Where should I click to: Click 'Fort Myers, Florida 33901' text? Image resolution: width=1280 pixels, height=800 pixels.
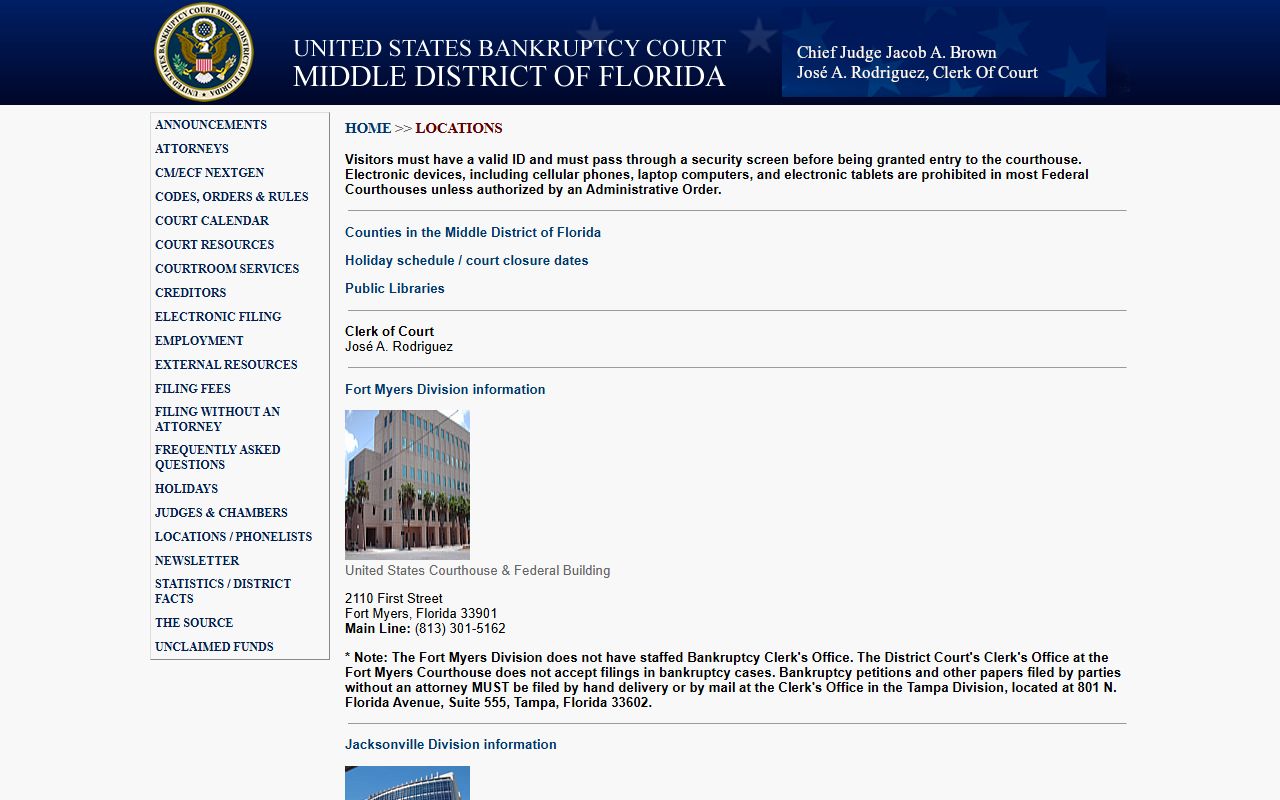coord(421,614)
